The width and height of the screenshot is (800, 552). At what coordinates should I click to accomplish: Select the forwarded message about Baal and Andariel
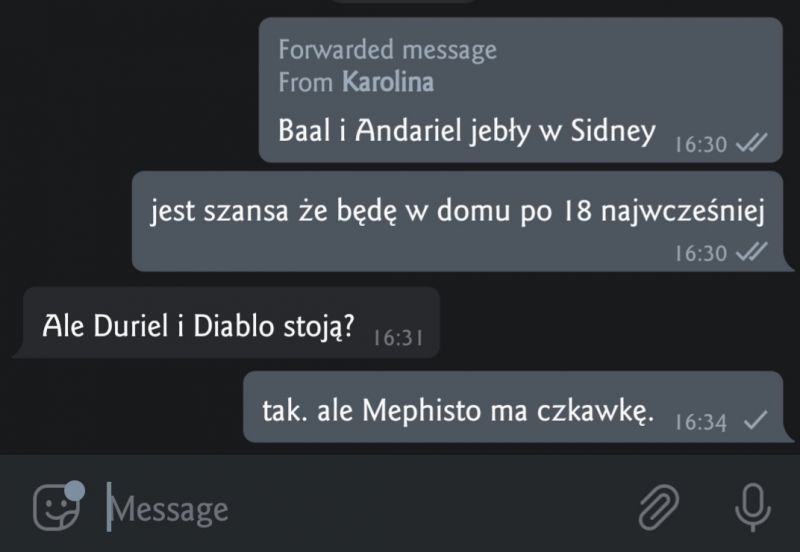click(x=520, y=90)
